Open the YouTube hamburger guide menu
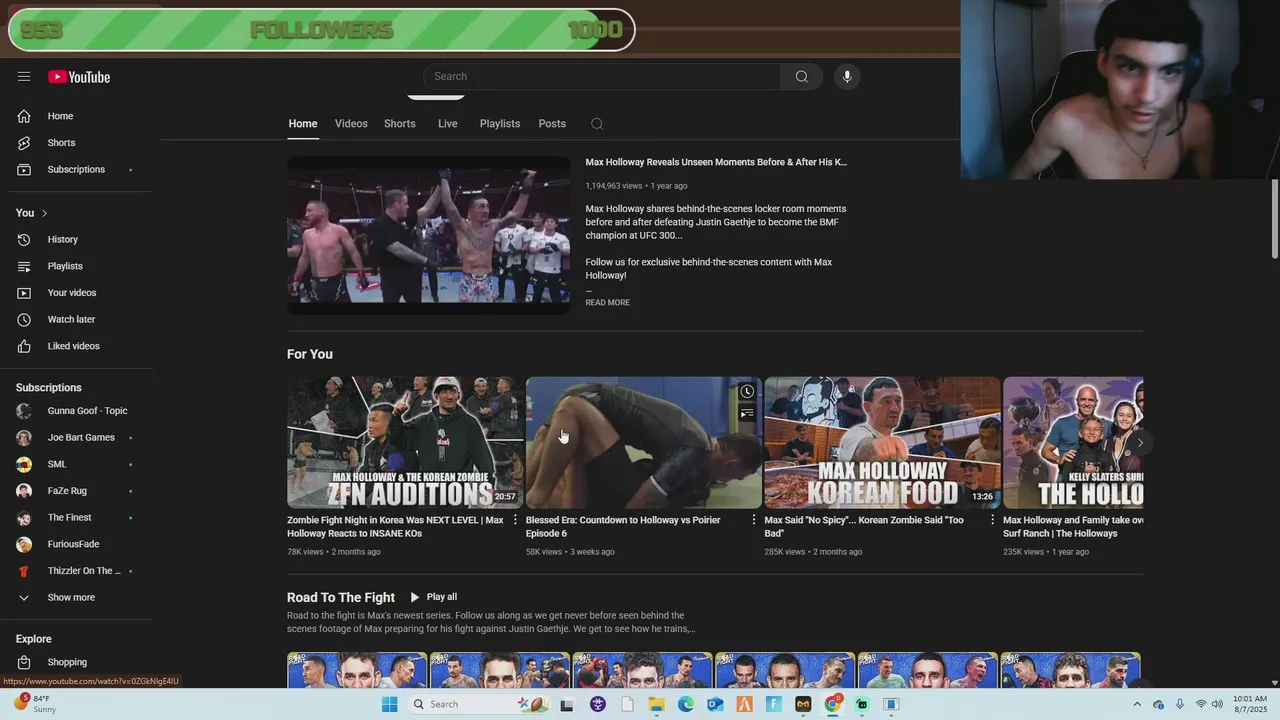The height and width of the screenshot is (720, 1280). (24, 77)
